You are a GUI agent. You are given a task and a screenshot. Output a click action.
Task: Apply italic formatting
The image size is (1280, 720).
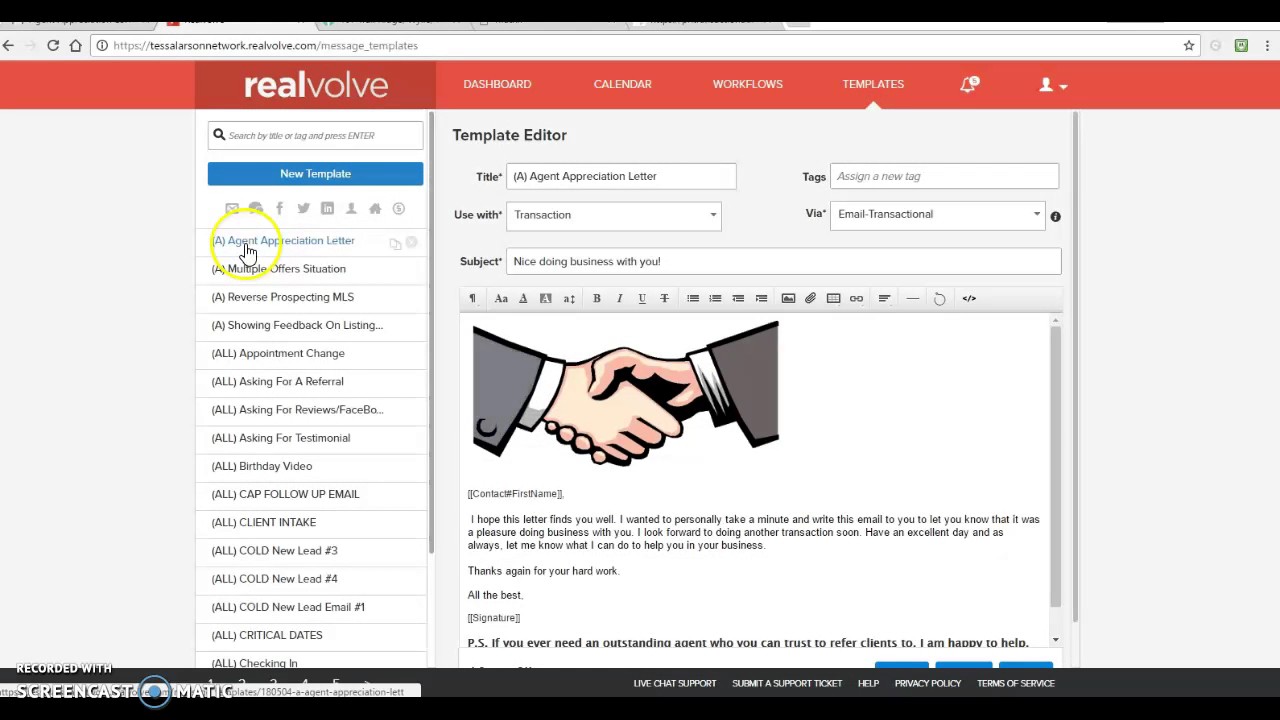click(619, 298)
